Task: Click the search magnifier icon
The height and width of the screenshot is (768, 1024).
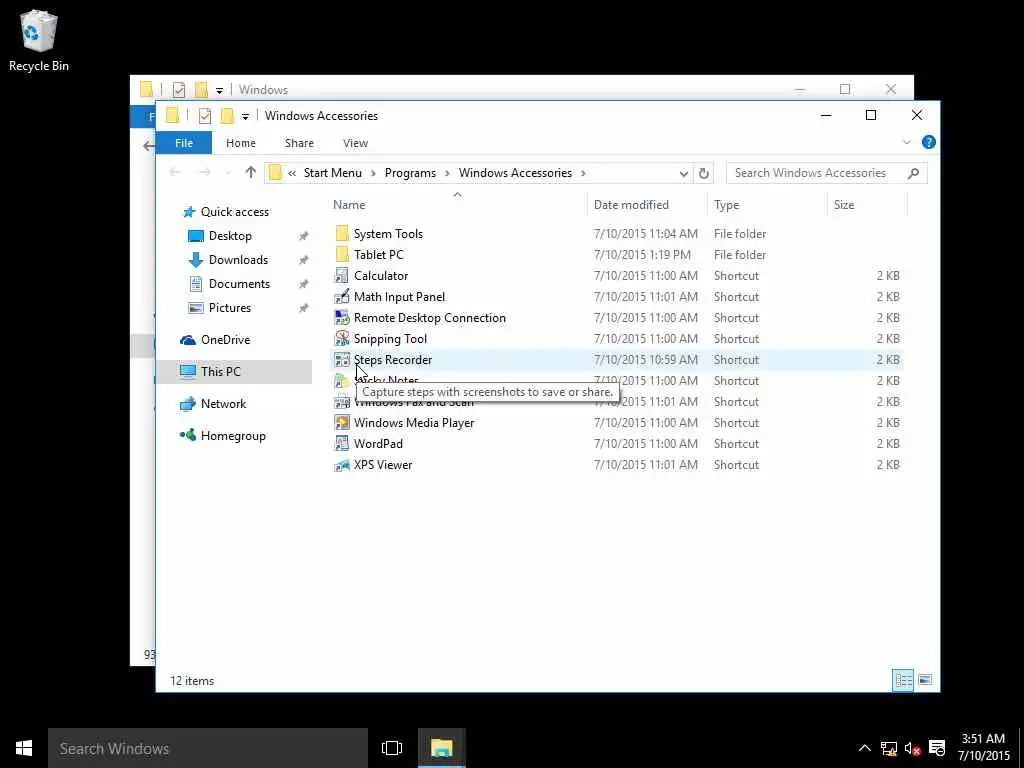Action: (x=913, y=173)
